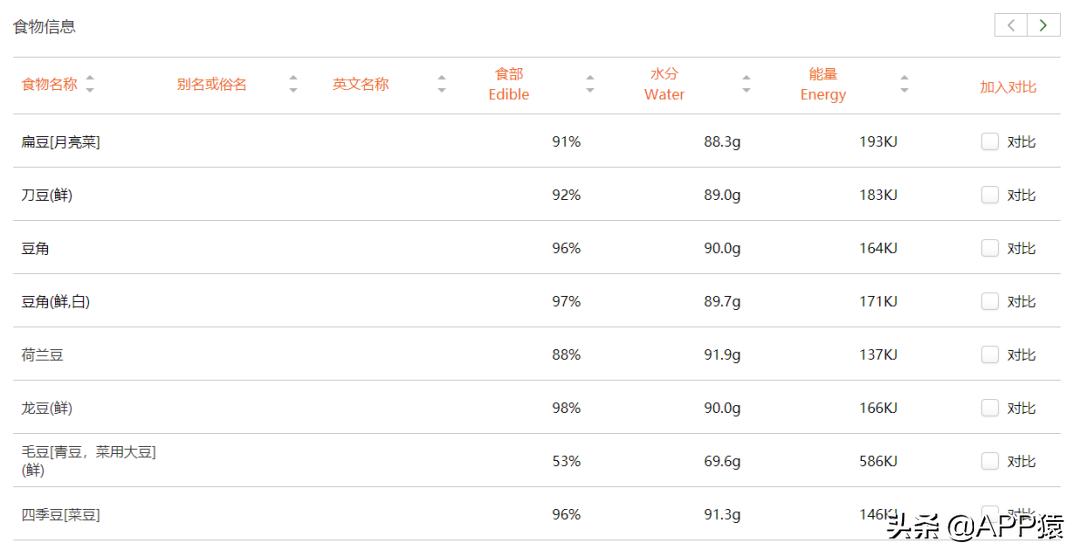Viewport: 1080px width, 557px height.
Task: Check 对比 box for 豆角(鲜,白)
Action: (x=990, y=302)
